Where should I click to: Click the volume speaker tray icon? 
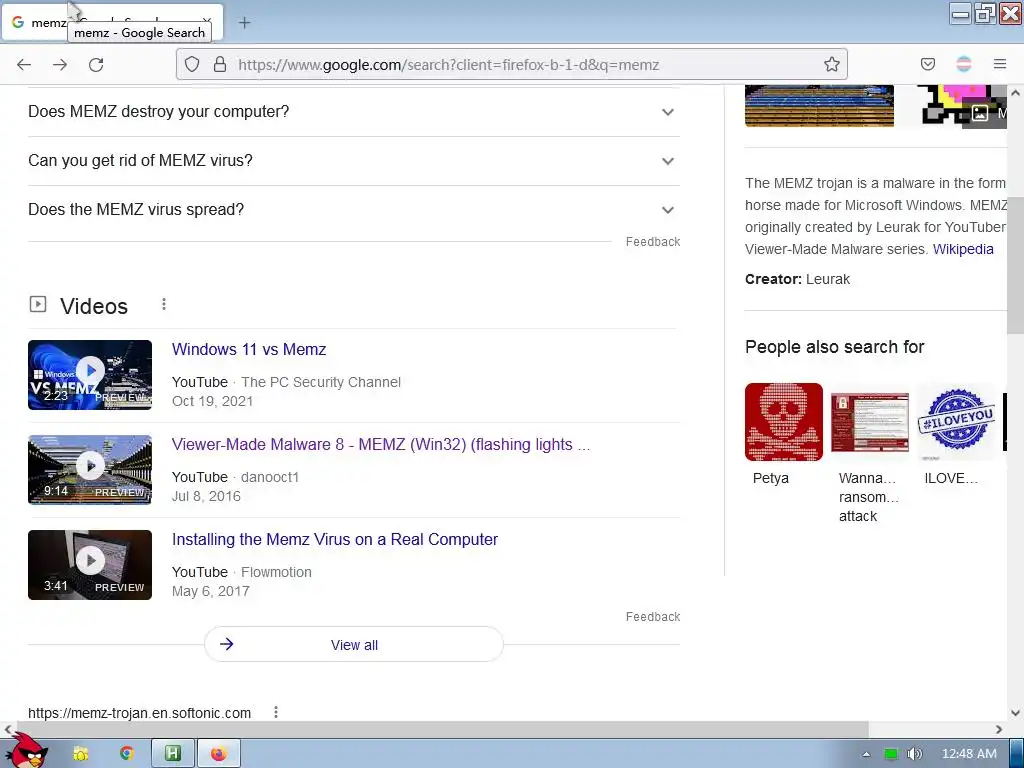pos(914,754)
